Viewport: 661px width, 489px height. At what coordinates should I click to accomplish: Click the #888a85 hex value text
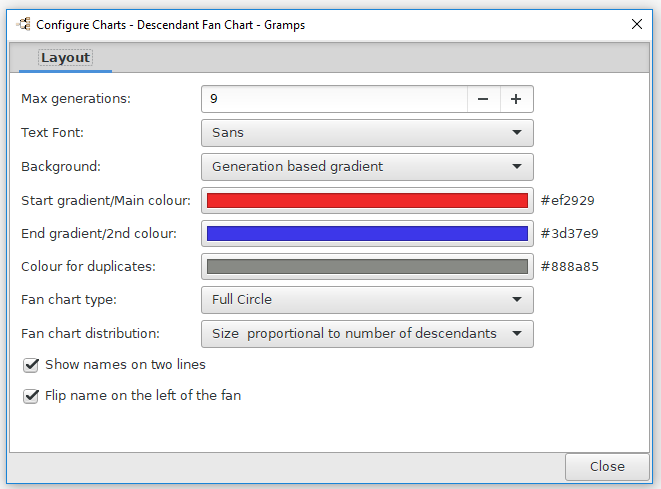coord(570,266)
